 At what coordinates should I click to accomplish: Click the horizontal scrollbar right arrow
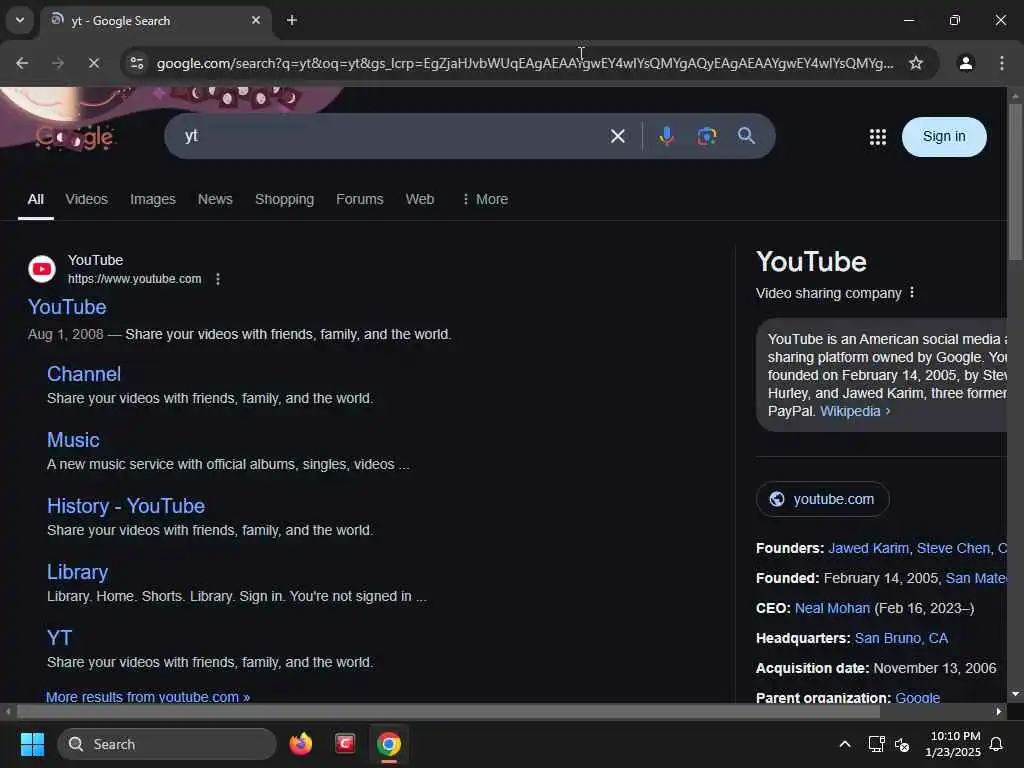pyautogui.click(x=999, y=712)
